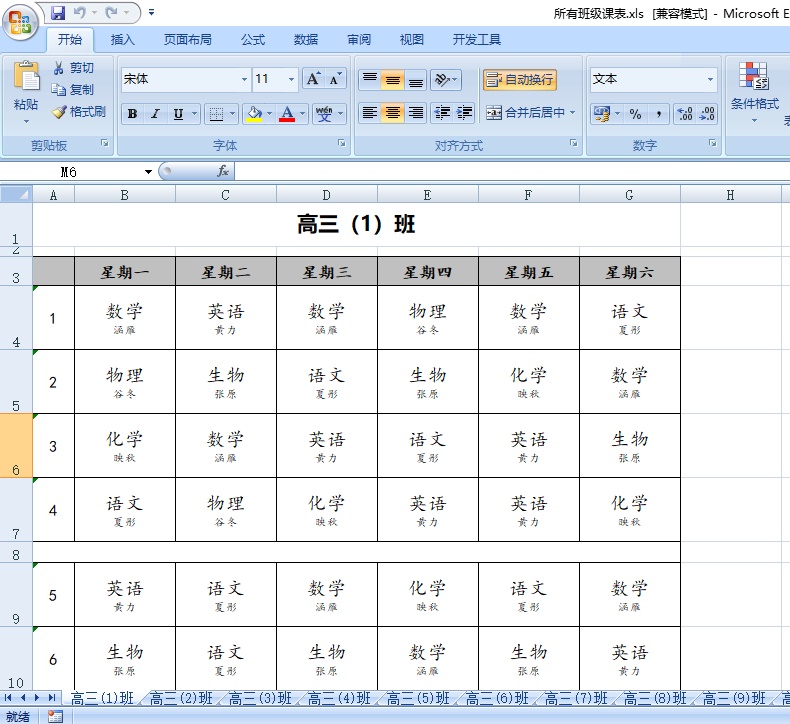Viewport: 790px width, 724px height.
Task: Cut selection with the scissors button
Action: 74,68
